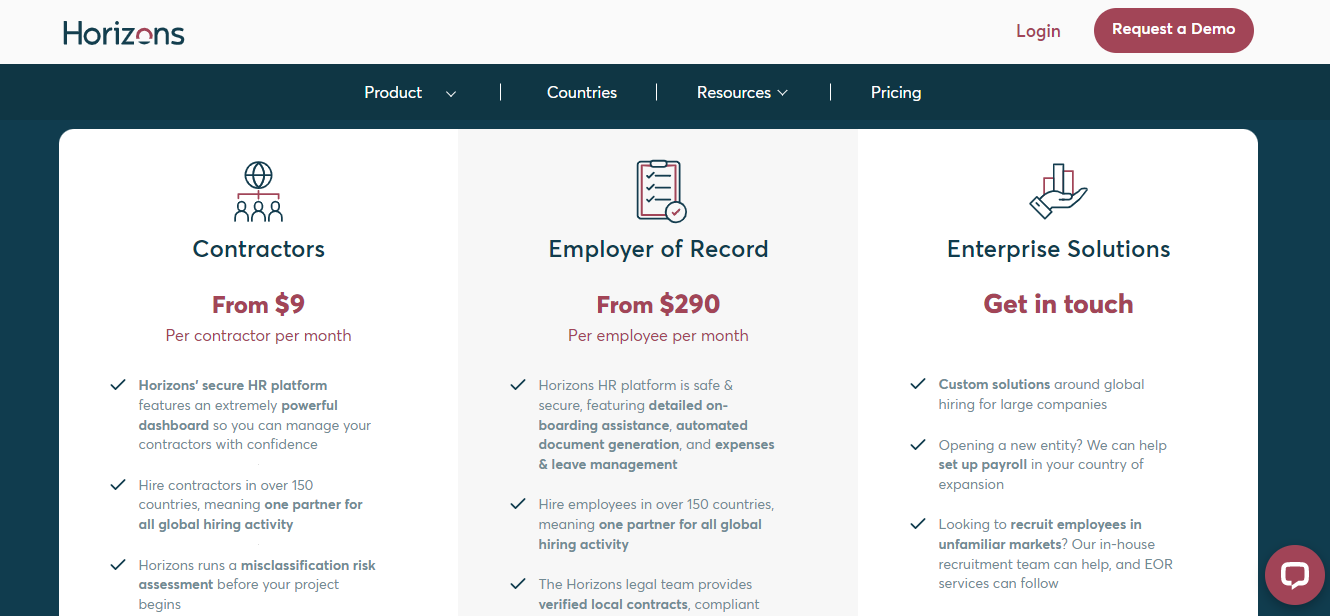Click checkmark next to Custom solutions text
Image resolution: width=1330 pixels, height=616 pixels.
(x=918, y=384)
